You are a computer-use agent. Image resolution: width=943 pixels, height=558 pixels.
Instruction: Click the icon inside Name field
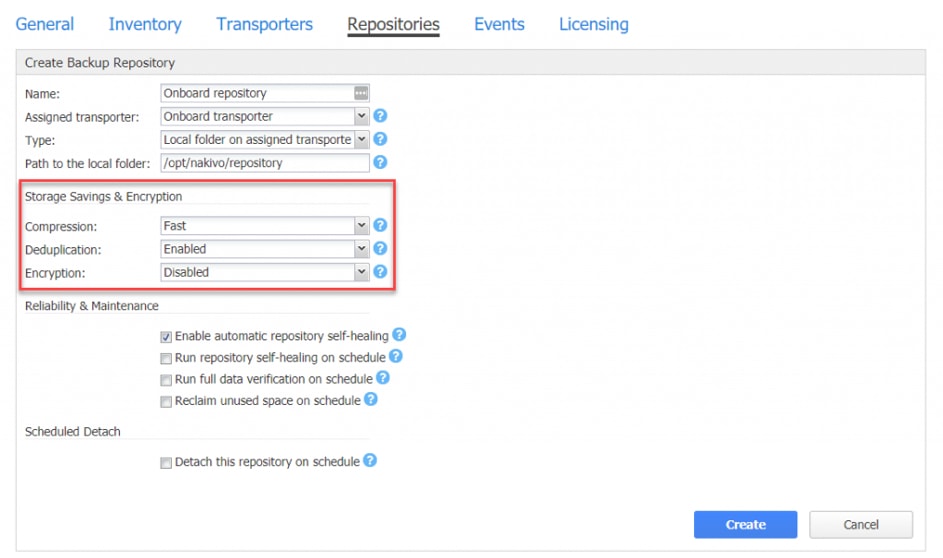click(361, 93)
